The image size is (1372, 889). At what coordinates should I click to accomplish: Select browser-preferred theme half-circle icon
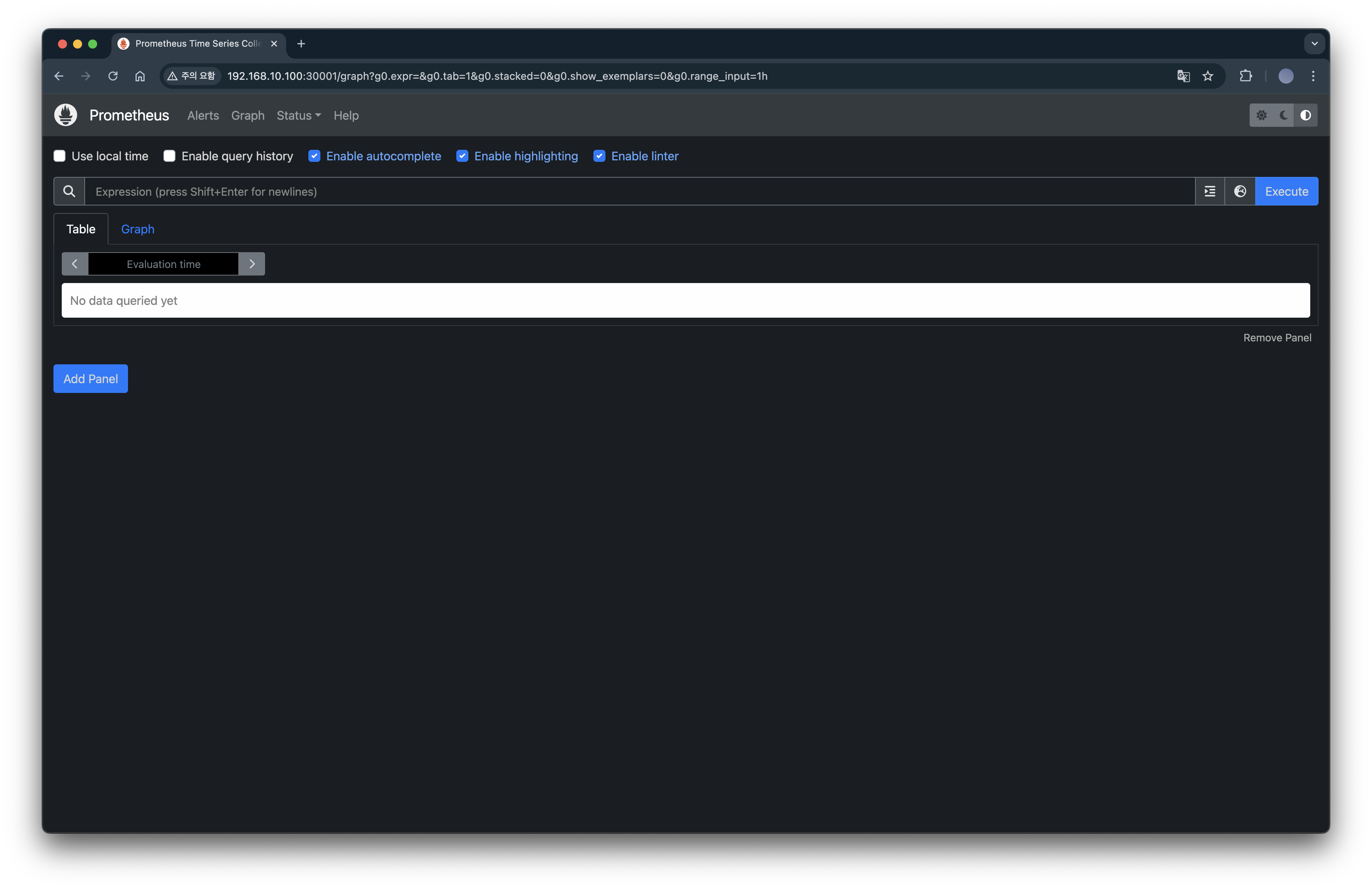pos(1306,115)
